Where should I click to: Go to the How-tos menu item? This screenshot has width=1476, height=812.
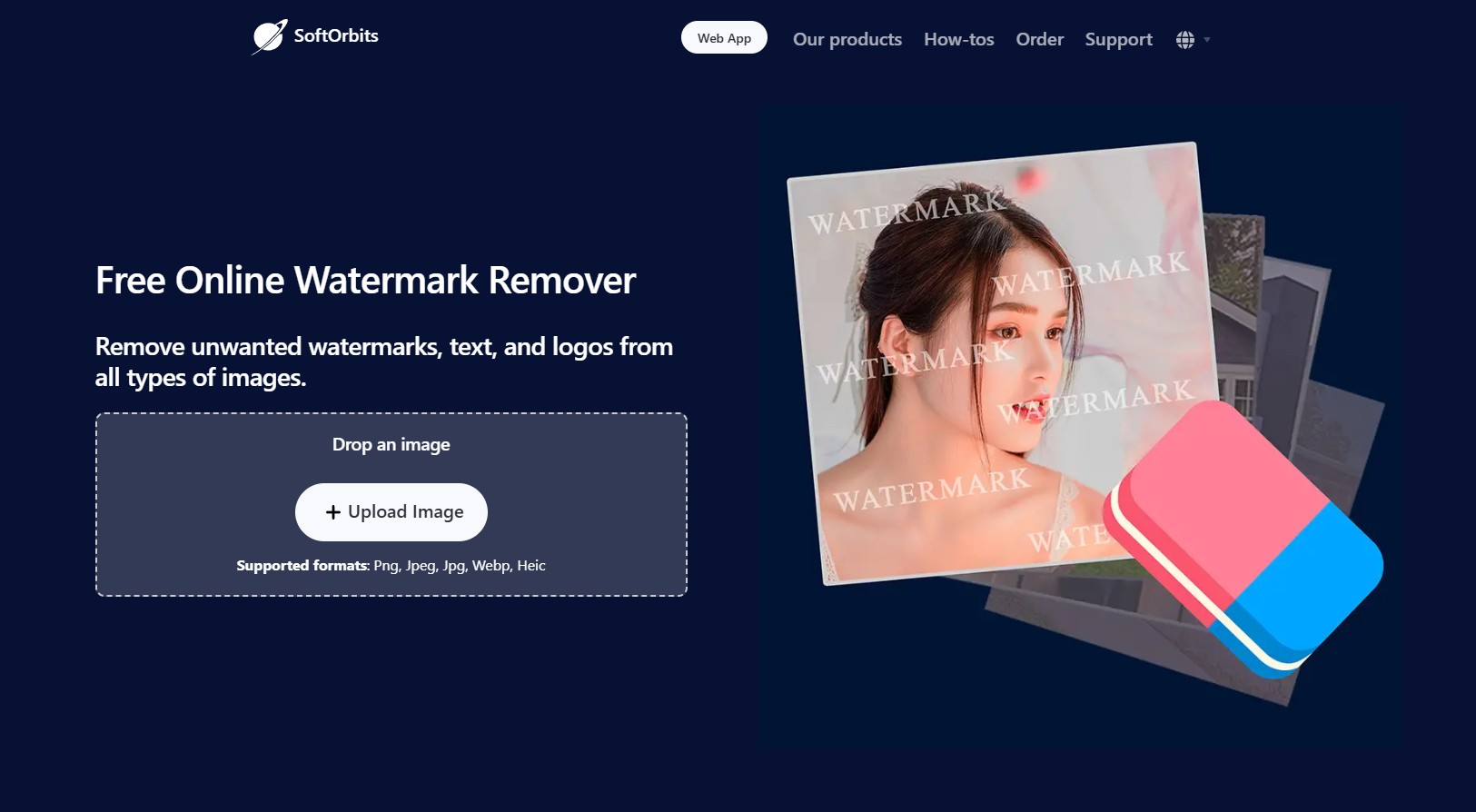click(959, 39)
